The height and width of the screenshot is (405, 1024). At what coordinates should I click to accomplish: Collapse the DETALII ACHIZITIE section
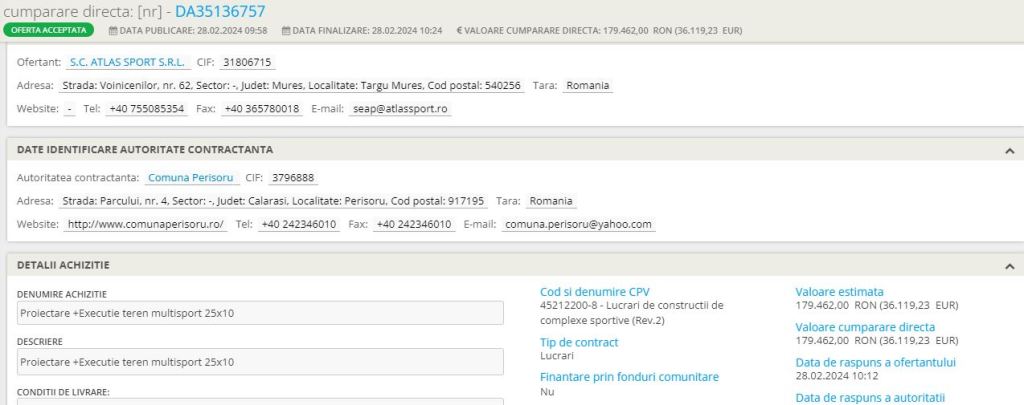[1009, 266]
